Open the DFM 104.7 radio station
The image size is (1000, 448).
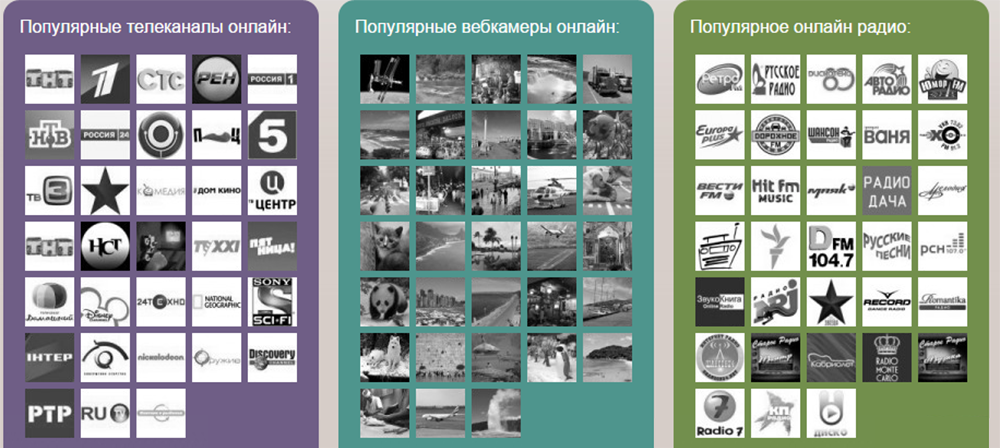coord(831,246)
